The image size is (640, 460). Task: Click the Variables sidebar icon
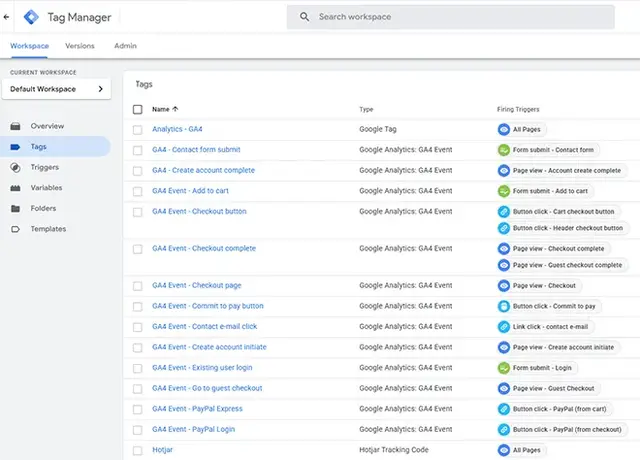(15, 188)
